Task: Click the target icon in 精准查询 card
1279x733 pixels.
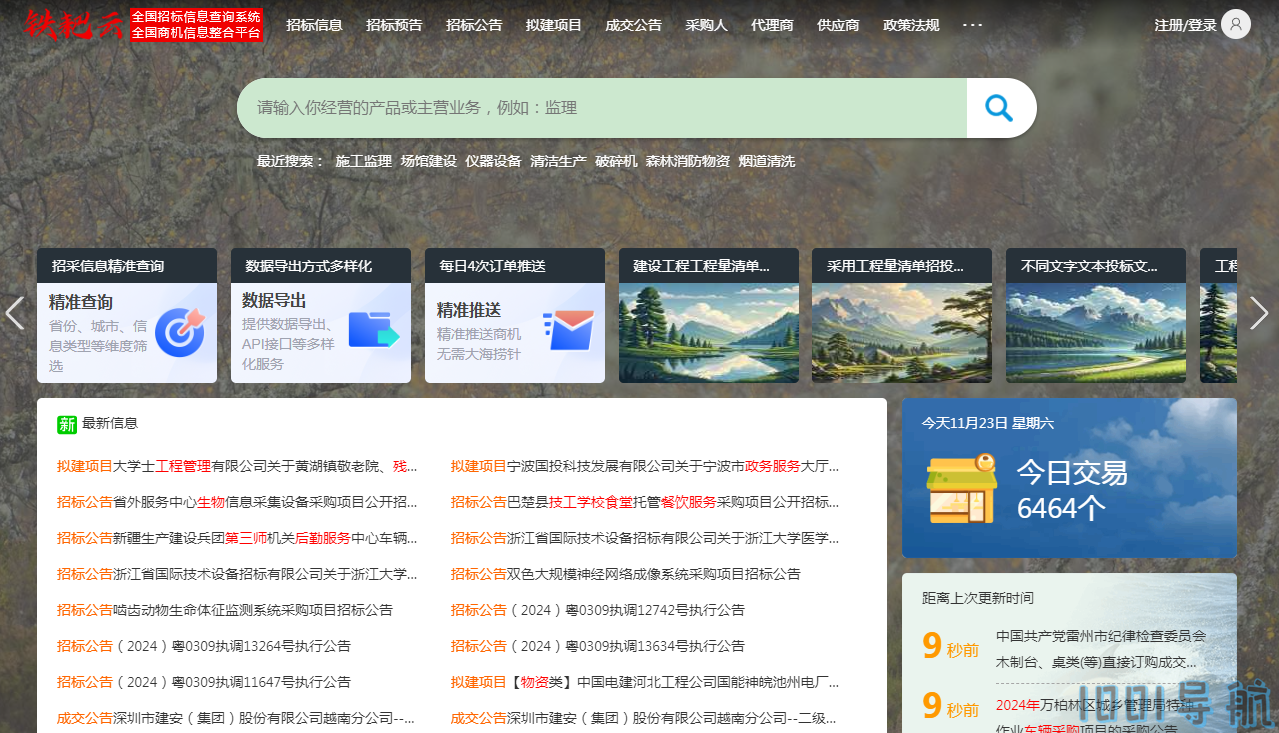Action: click(x=180, y=332)
